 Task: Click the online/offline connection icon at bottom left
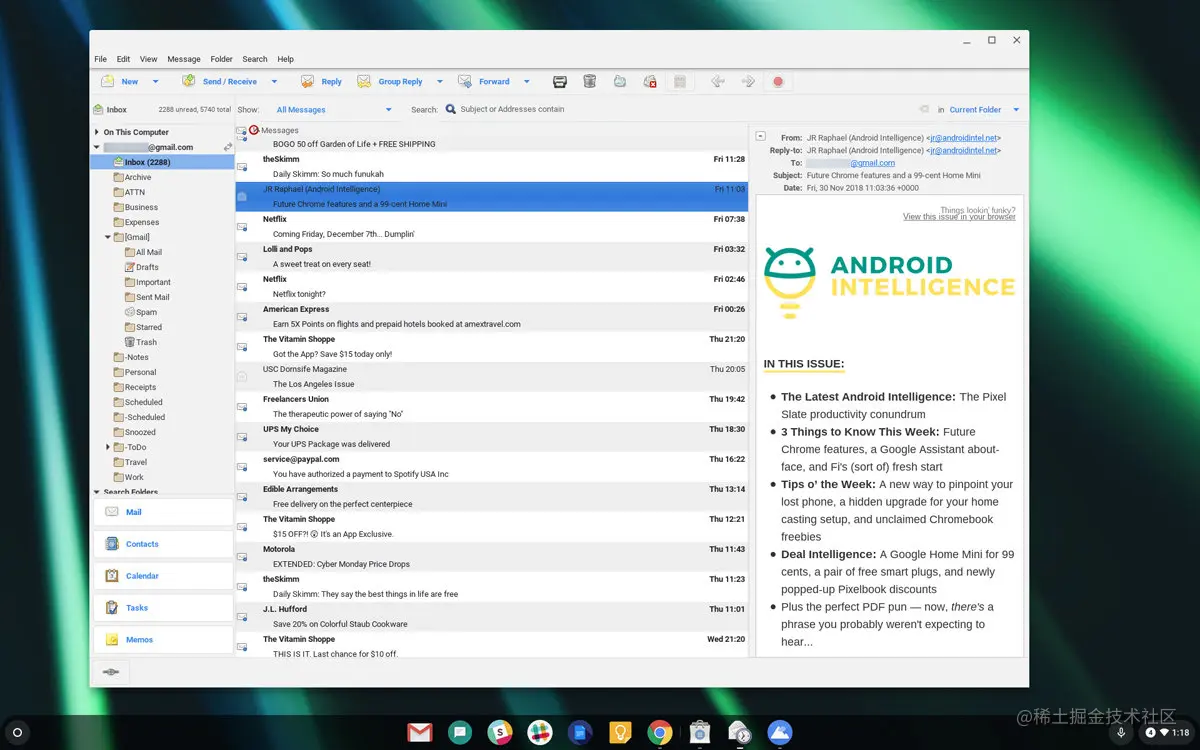pos(111,672)
